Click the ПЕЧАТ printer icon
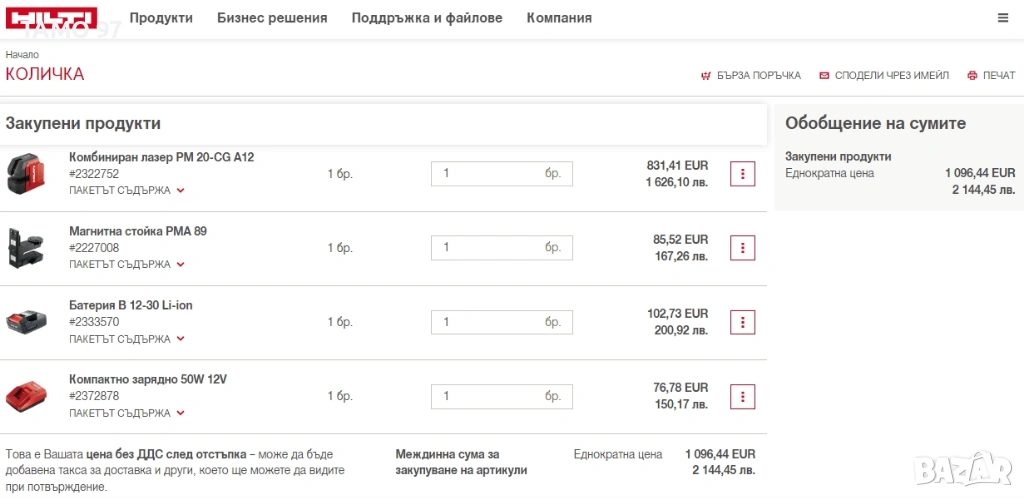This screenshot has height=498, width=1024. point(972,76)
